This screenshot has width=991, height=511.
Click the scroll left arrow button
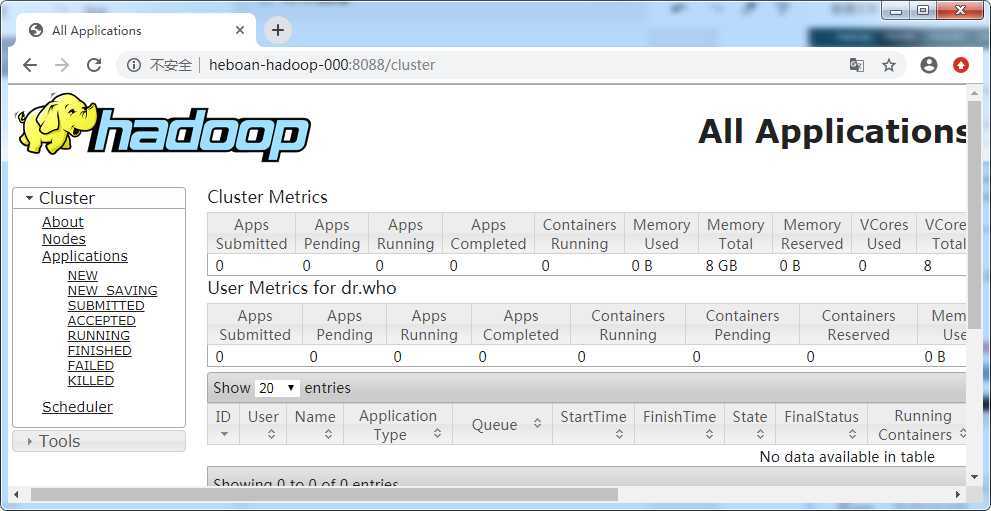coord(16,494)
